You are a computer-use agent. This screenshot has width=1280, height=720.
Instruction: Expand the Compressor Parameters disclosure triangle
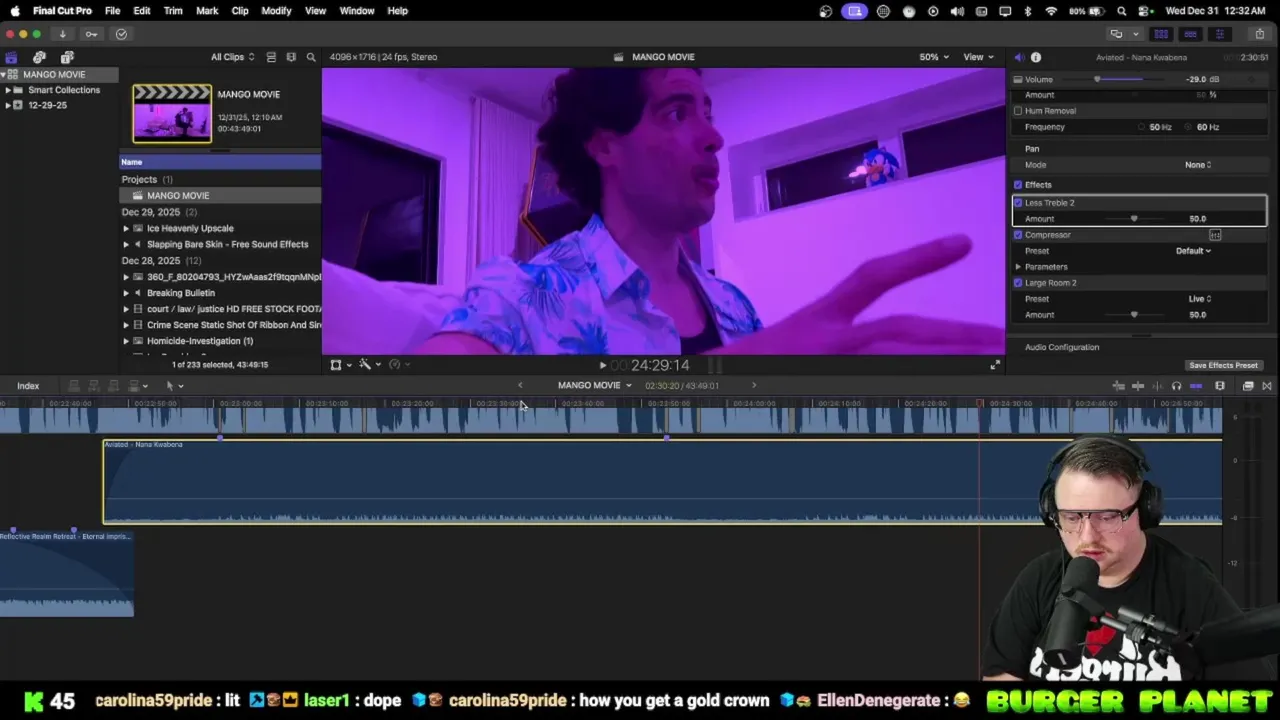click(1018, 267)
